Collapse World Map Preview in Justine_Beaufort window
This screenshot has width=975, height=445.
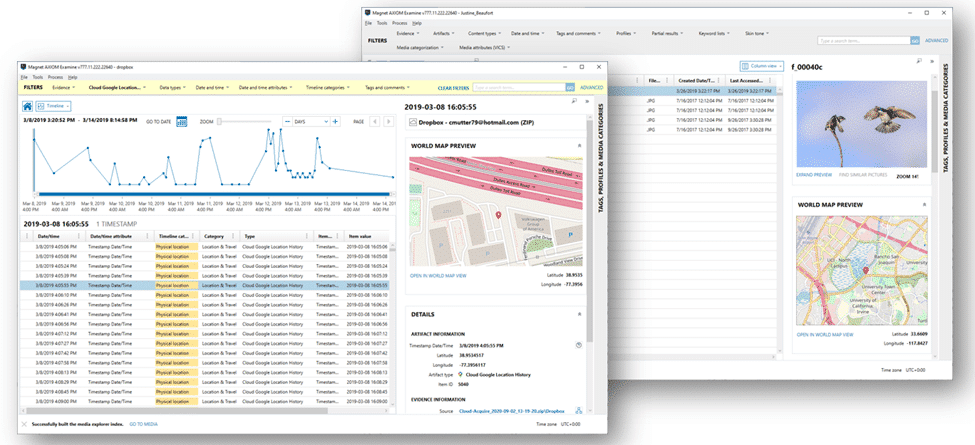point(924,204)
